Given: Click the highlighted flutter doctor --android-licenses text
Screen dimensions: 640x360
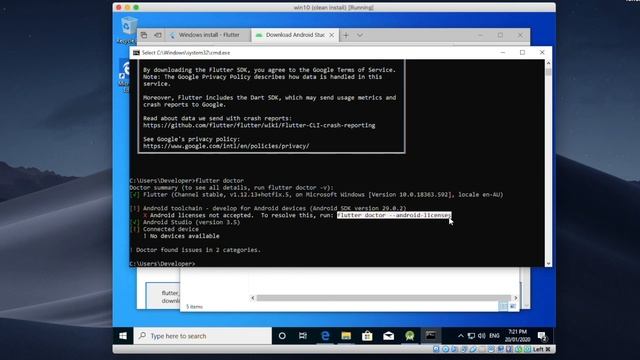Looking at the screenshot, I should 394,215.
